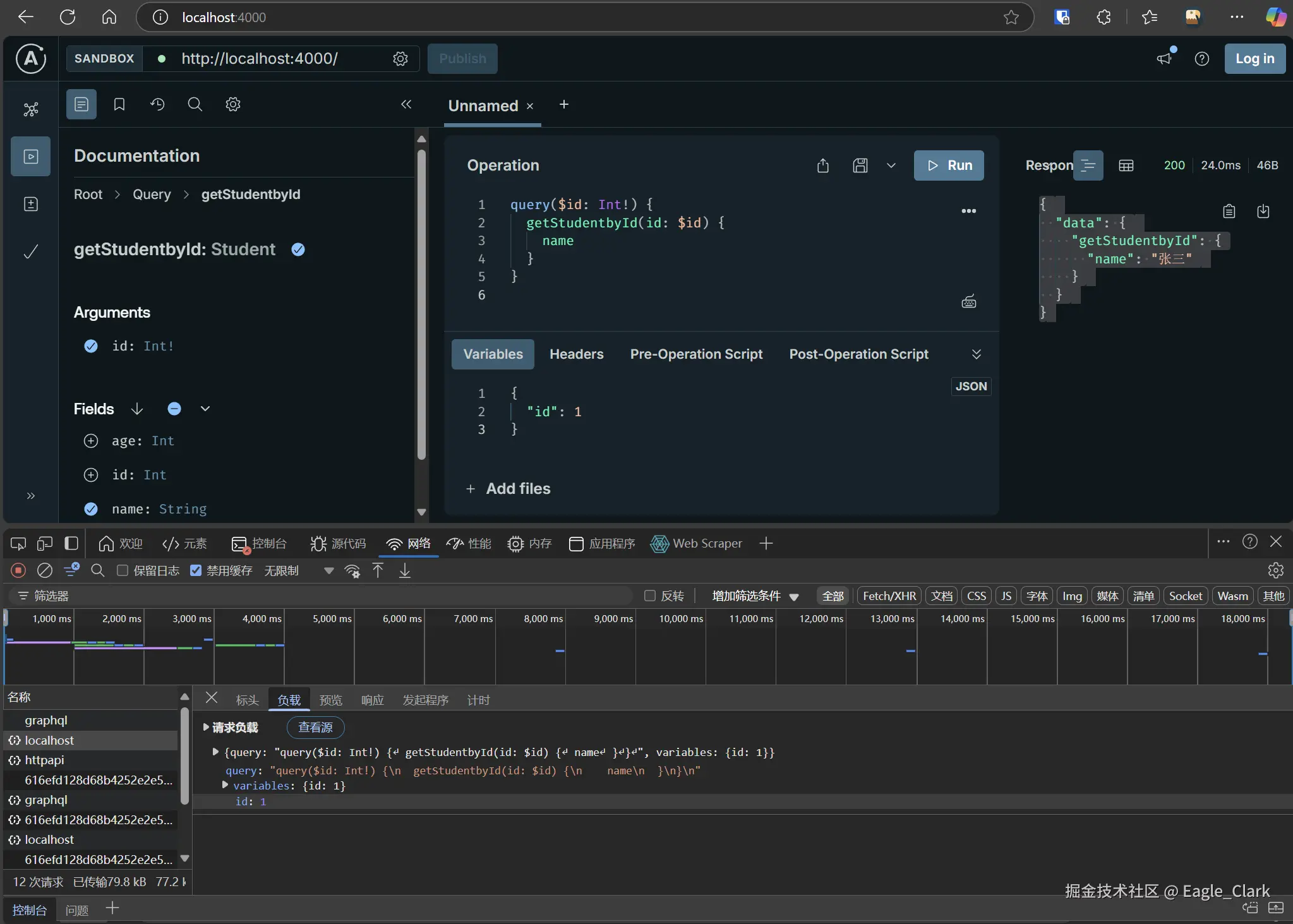Image resolution: width=1293 pixels, height=924 pixels.
Task: Switch to the Headers tab
Action: 576,354
